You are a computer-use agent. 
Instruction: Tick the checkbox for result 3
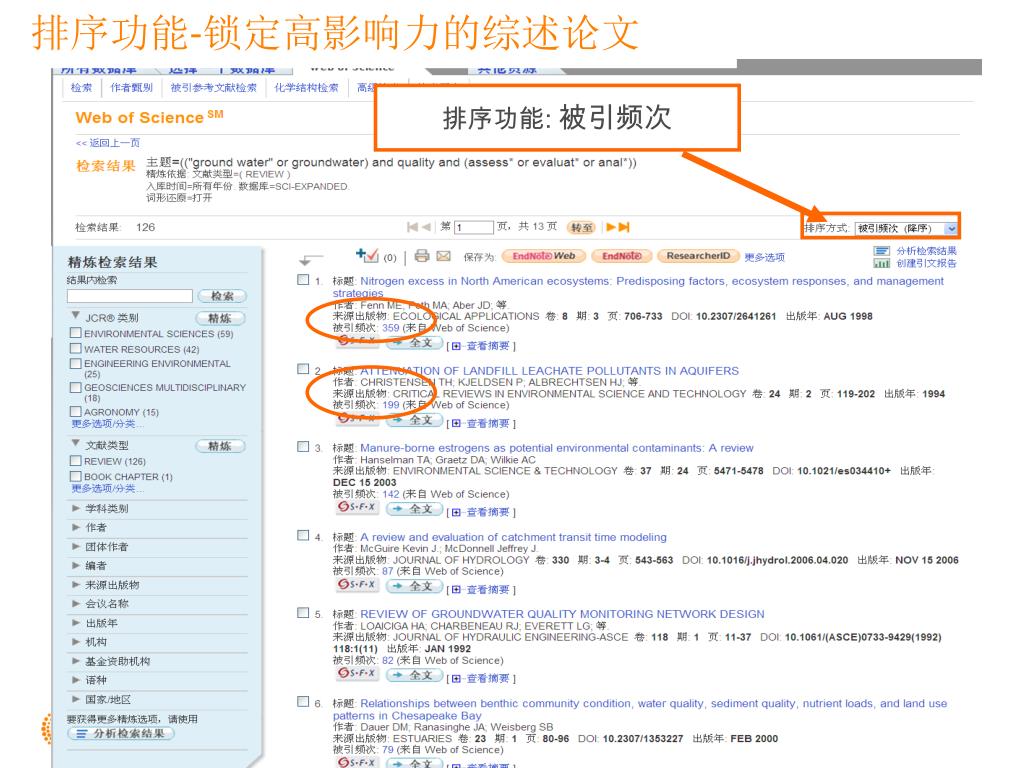(x=303, y=447)
